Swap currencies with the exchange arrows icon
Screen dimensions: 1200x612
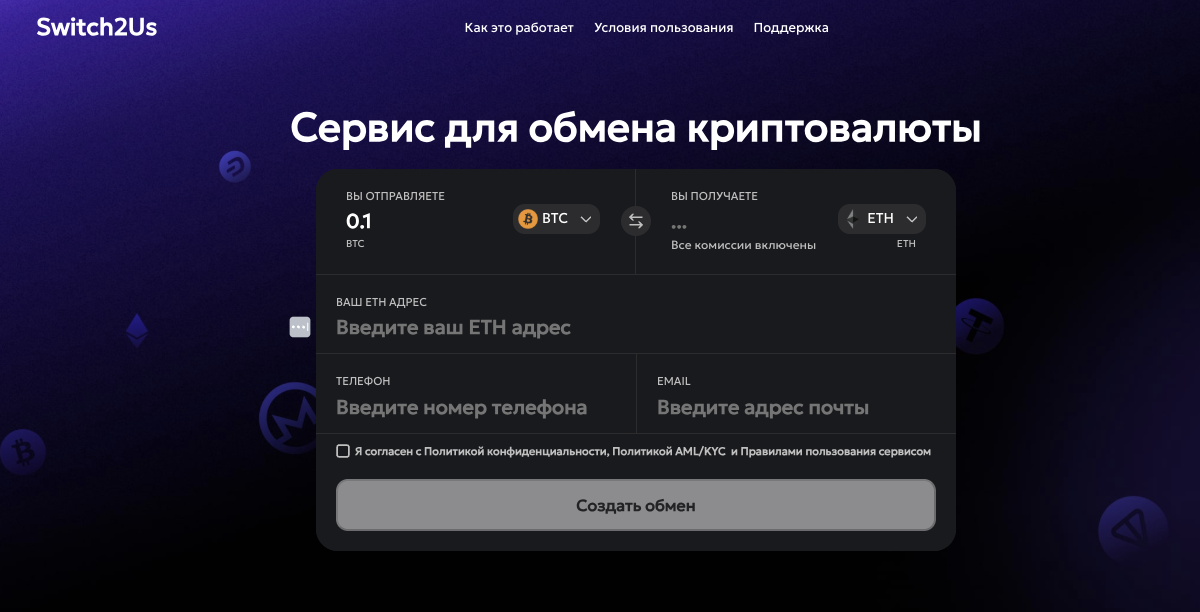(636, 220)
